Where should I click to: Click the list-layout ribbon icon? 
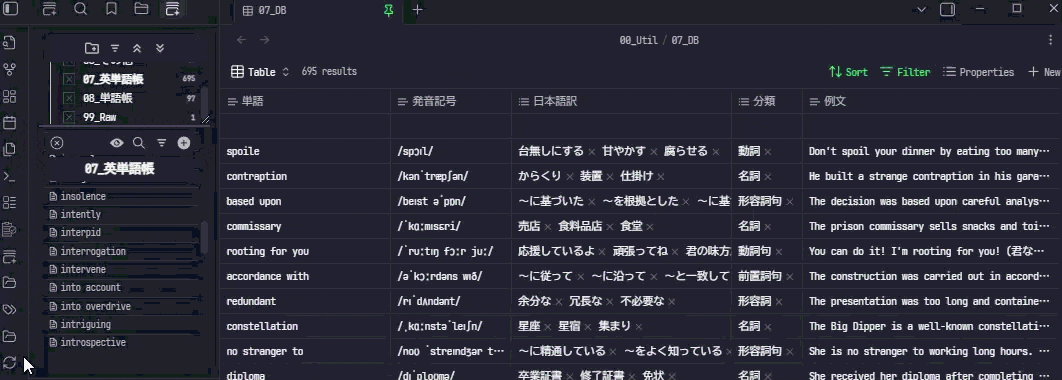pos(9,203)
